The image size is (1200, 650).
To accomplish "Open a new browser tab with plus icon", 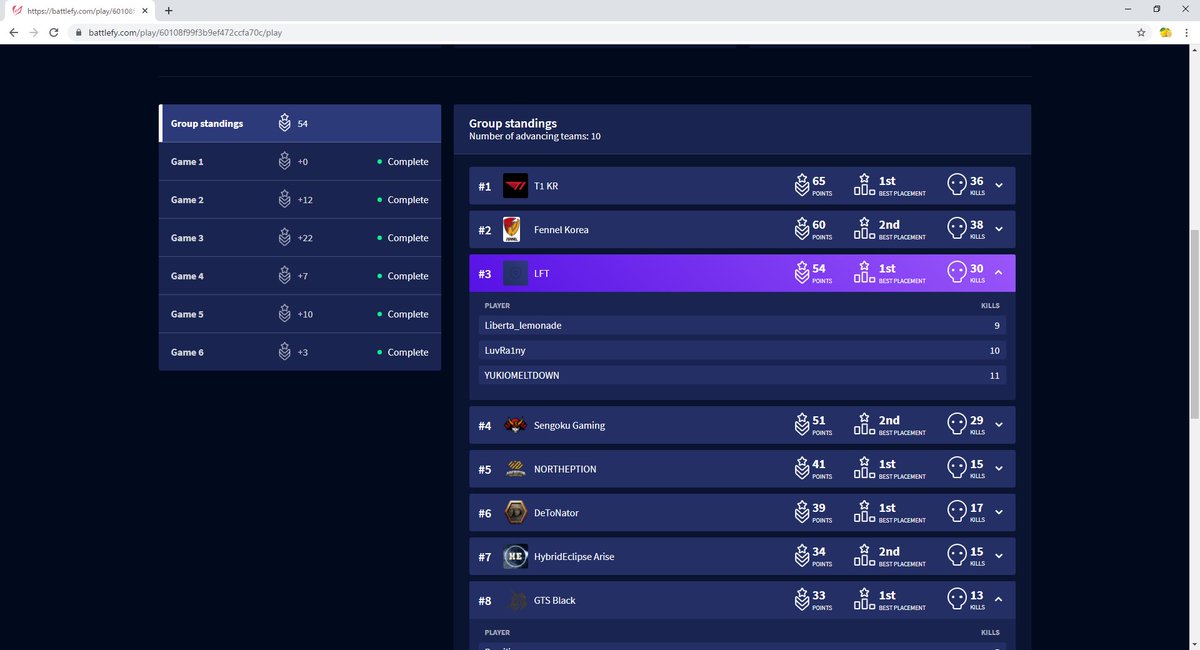I will 168,10.
